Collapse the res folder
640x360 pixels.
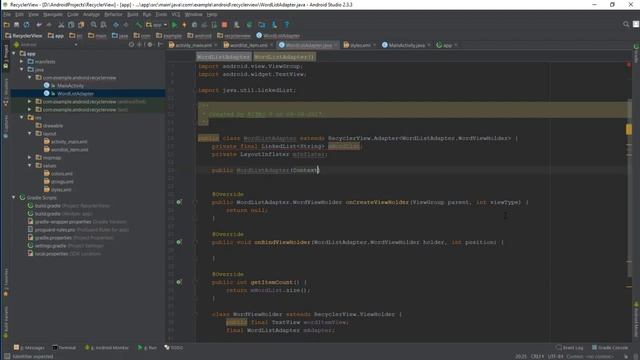22,118
